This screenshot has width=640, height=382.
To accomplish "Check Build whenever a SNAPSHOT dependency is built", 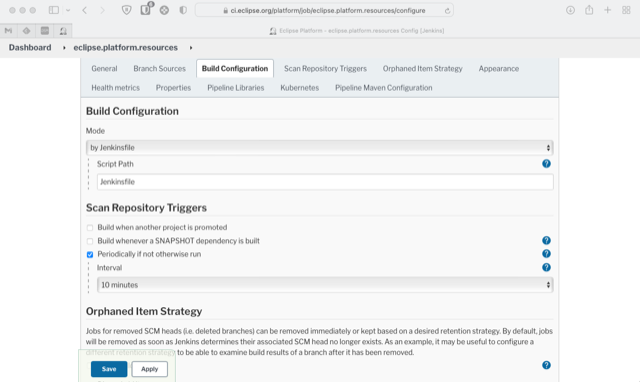I will [90, 241].
